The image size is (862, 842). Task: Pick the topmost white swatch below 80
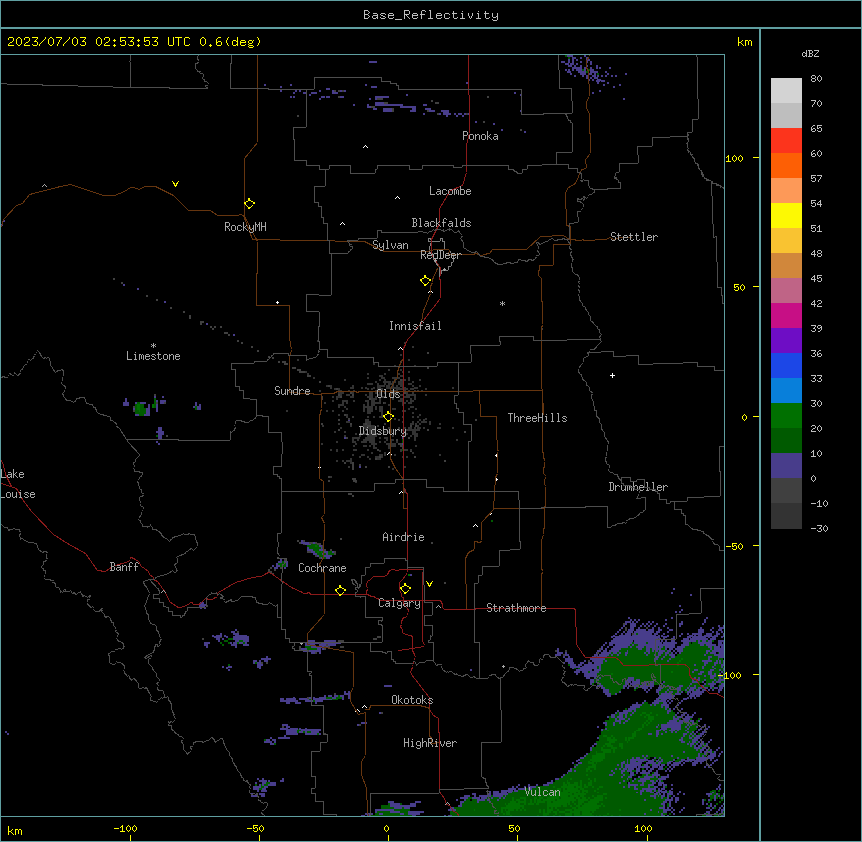click(786, 91)
